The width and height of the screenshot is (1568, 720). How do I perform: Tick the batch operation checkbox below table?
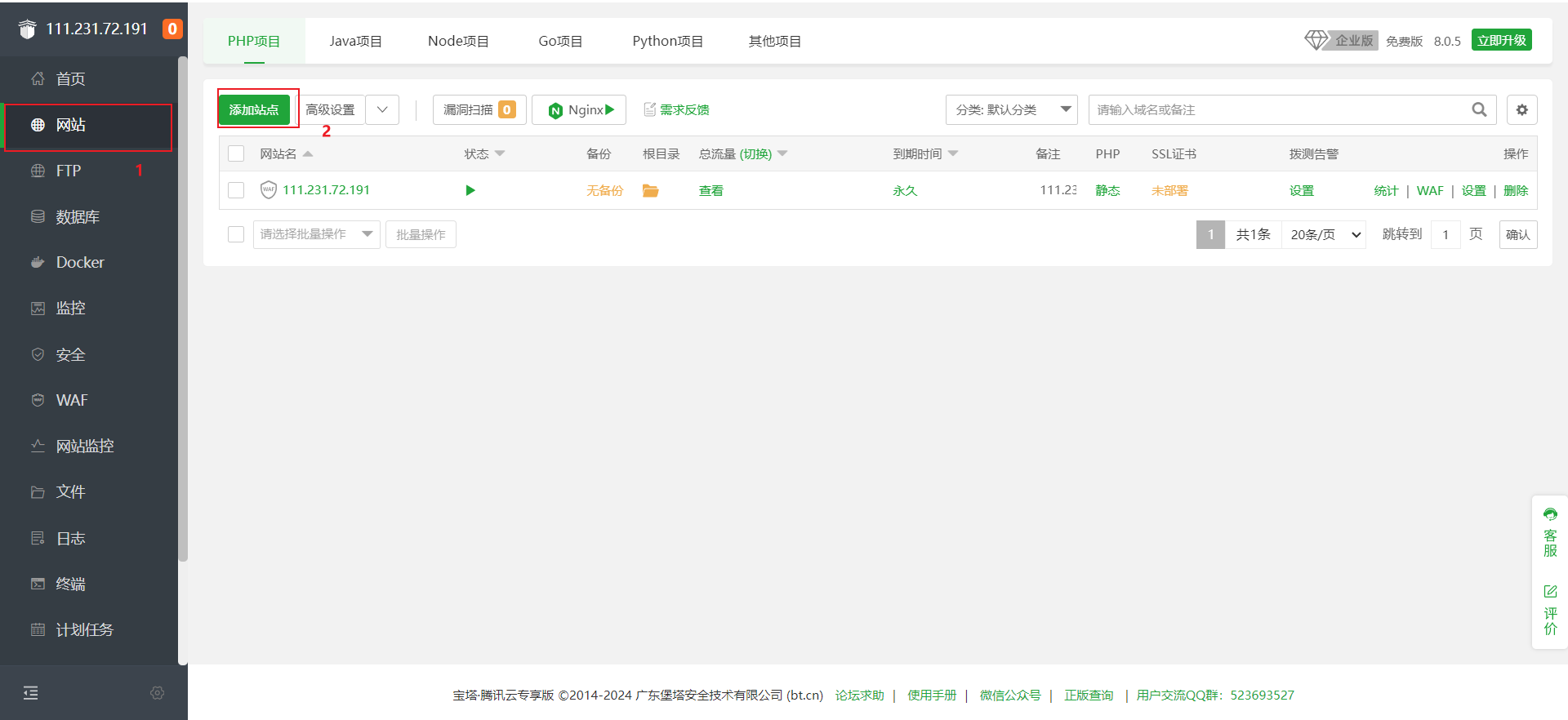click(x=236, y=234)
